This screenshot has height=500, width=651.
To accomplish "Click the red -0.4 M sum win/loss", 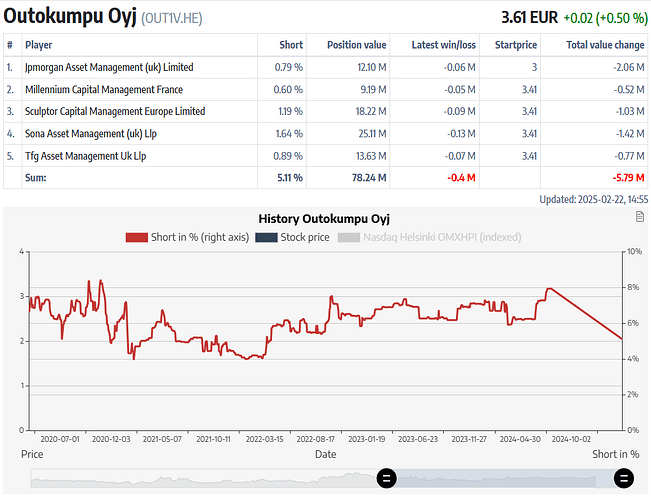I will (461, 178).
